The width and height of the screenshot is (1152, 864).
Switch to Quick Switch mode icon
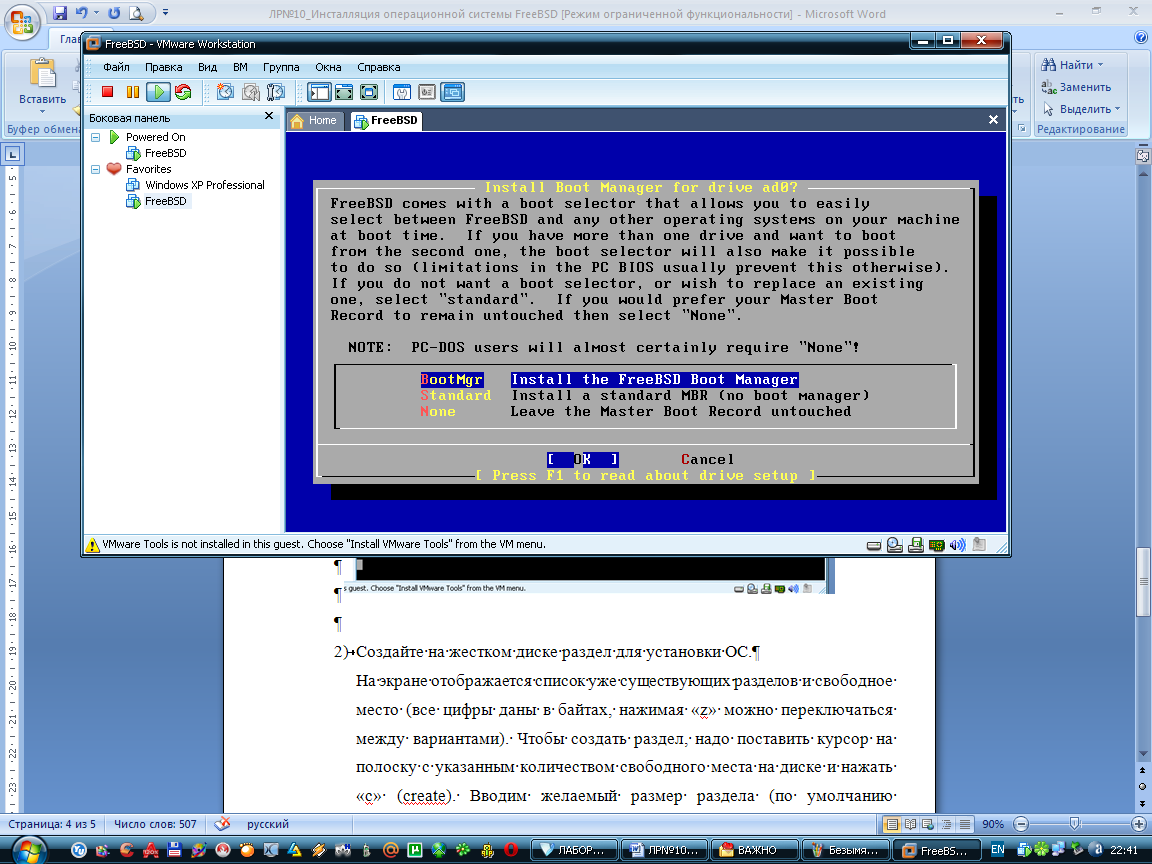[x=344, y=92]
